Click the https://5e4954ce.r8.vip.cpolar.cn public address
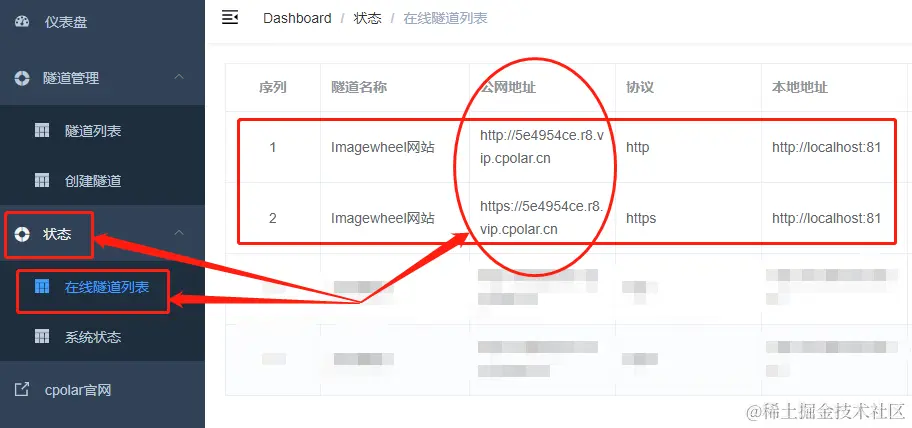Screen dimensions: 912x428 542,218
